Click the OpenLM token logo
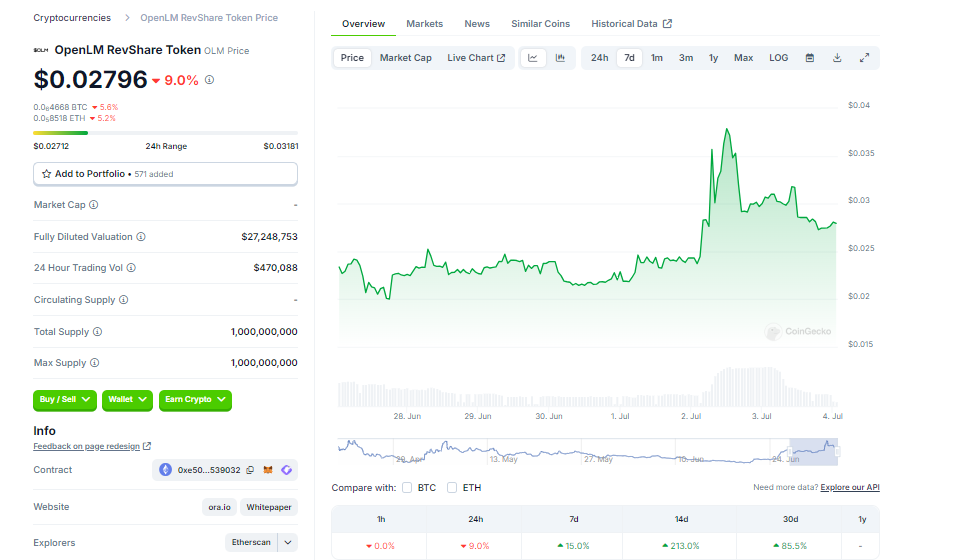This screenshot has height=560, width=973. 41,50
